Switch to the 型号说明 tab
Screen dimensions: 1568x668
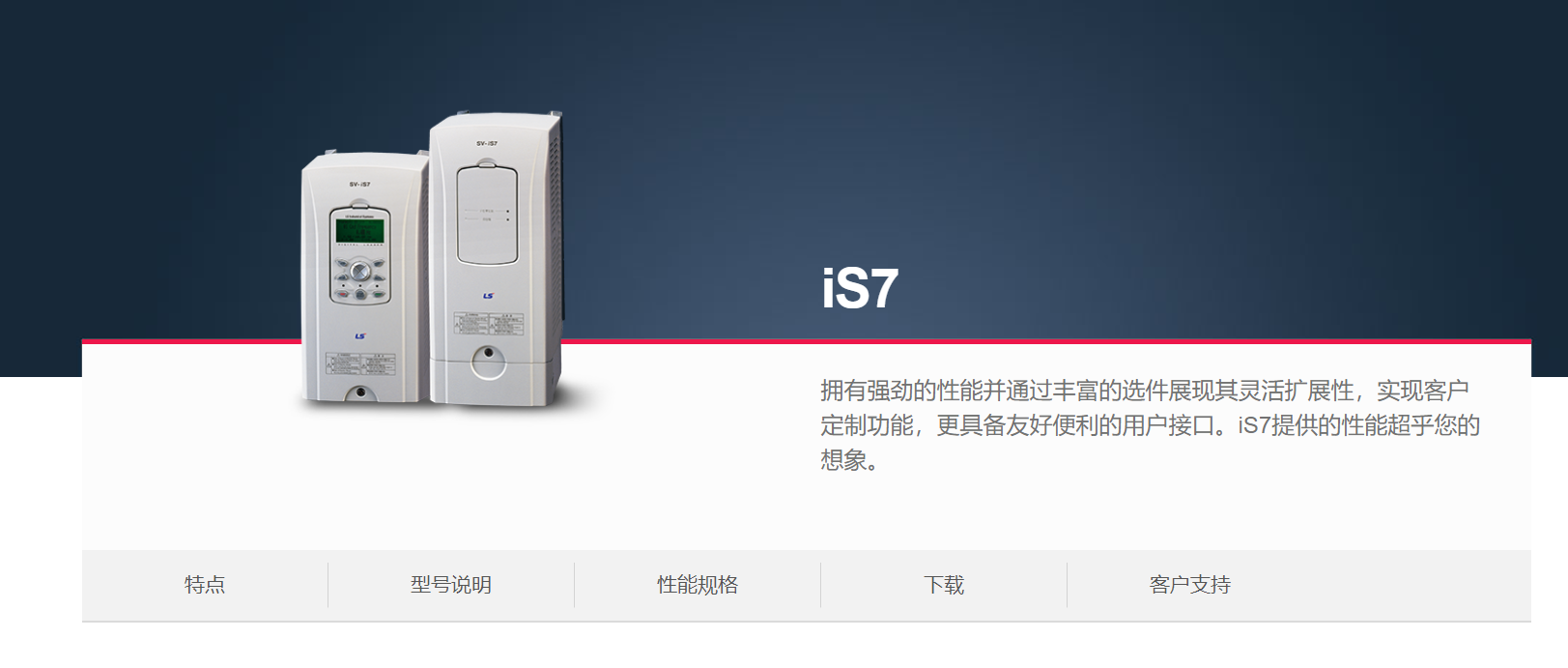(x=451, y=585)
